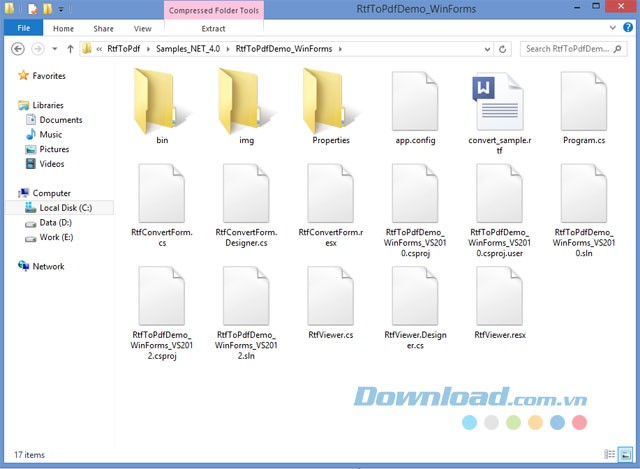The width and height of the screenshot is (640, 469).
Task: Open the Share ribbon tab
Action: click(x=103, y=29)
